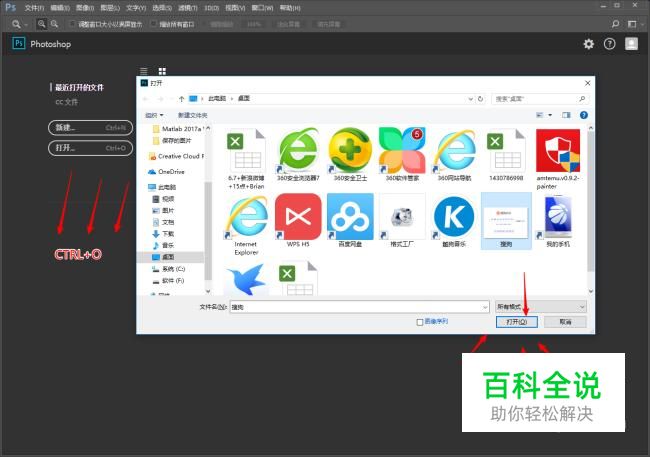Click the 取消 button in dialog

(565, 322)
